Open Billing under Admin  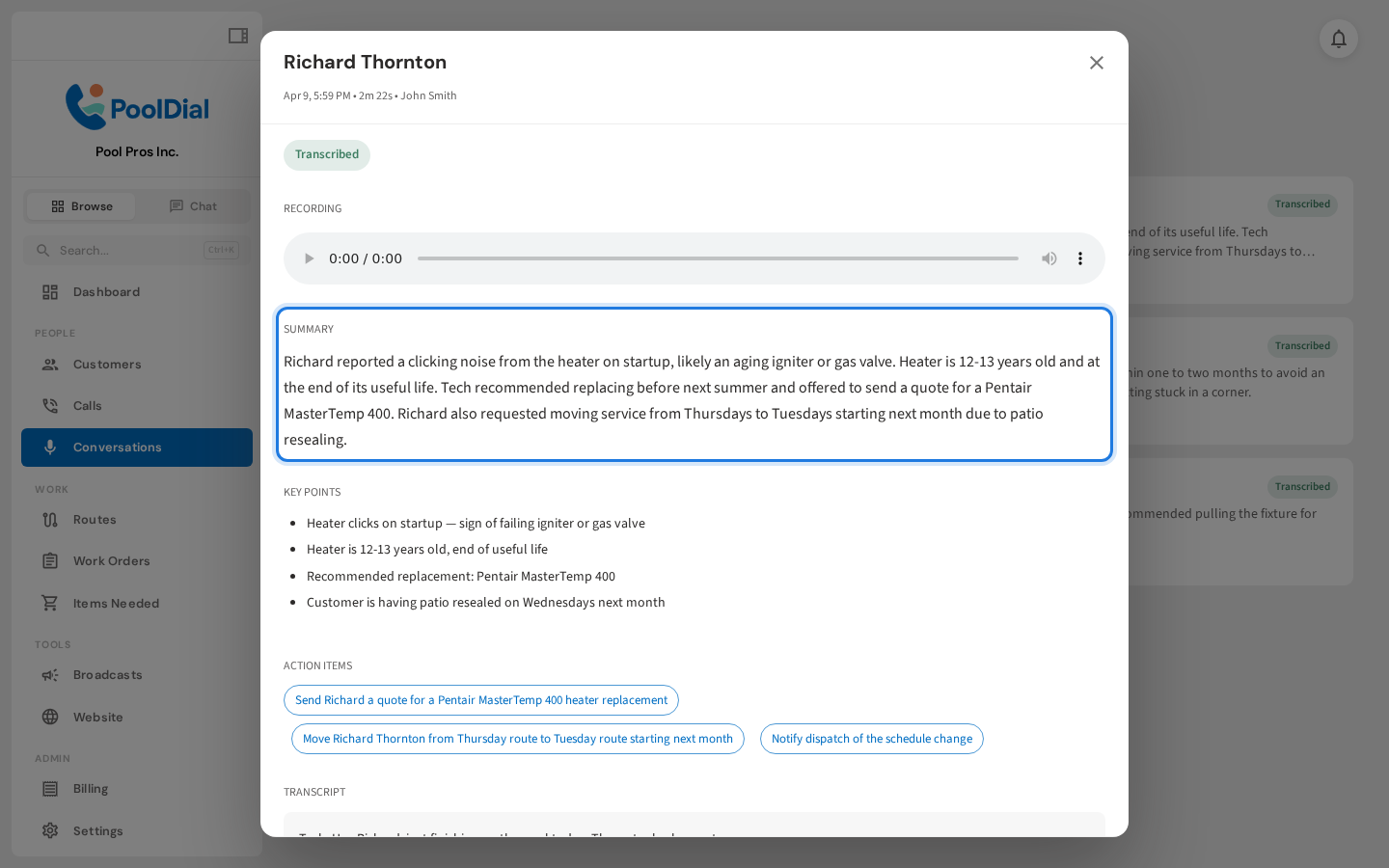tap(90, 788)
